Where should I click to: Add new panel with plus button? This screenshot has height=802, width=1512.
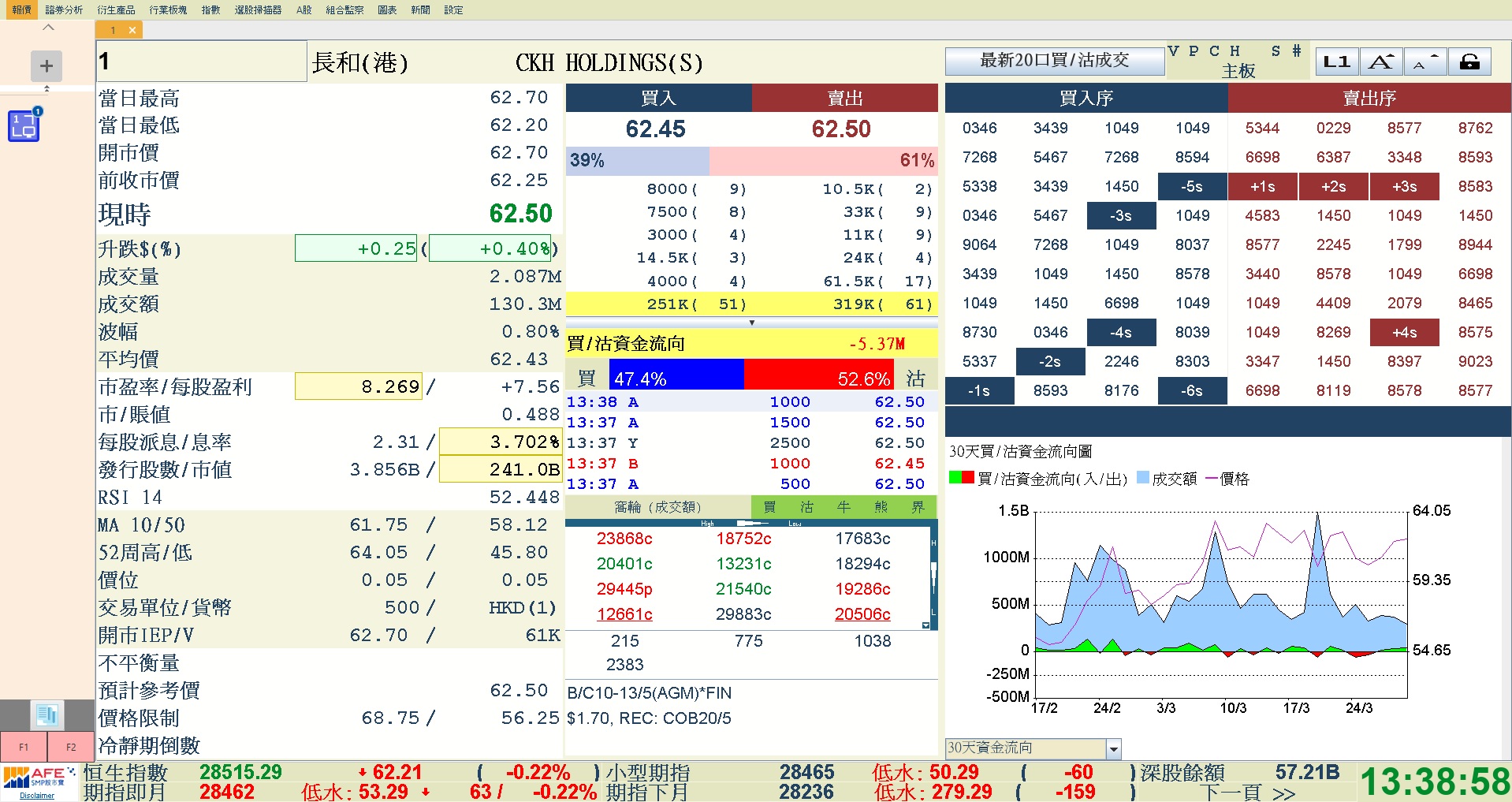[47, 66]
